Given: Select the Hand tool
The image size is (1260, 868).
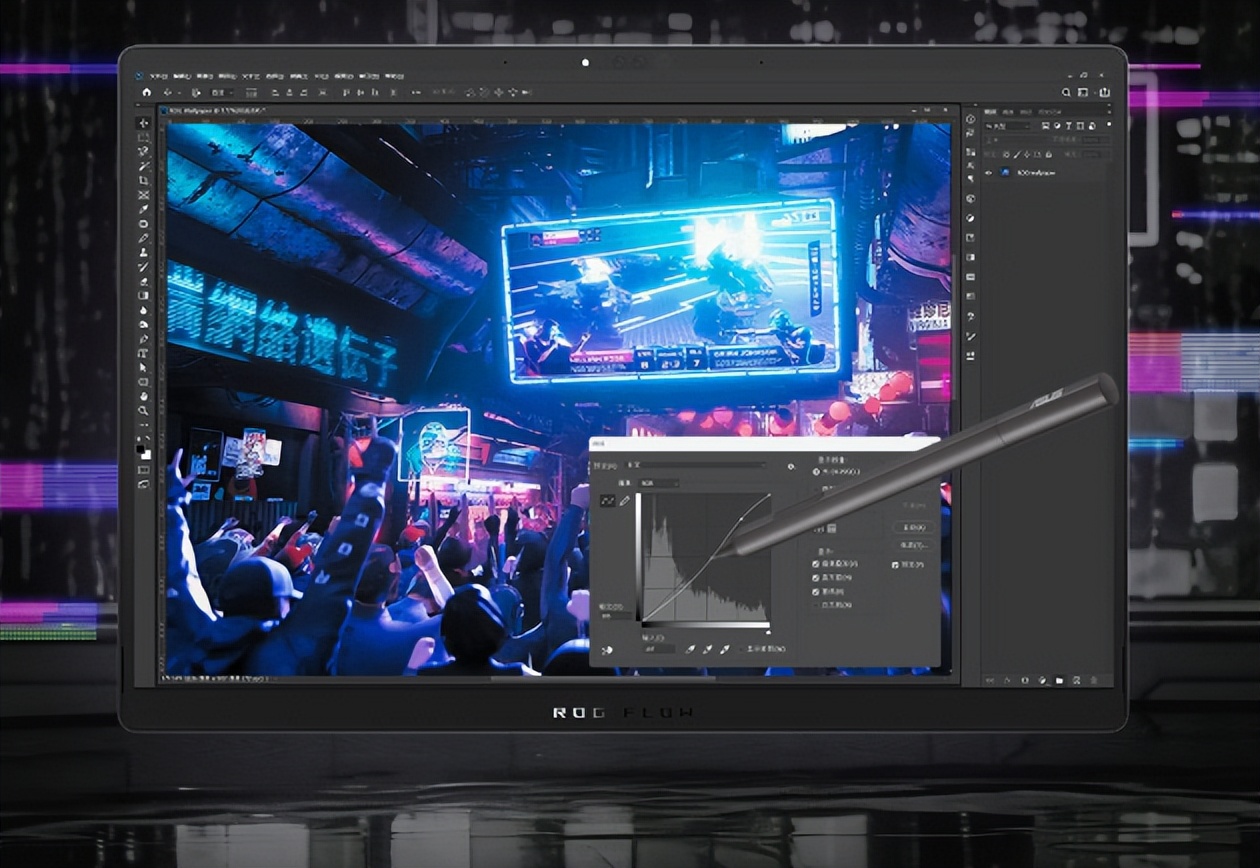Looking at the screenshot, I should (x=144, y=396).
